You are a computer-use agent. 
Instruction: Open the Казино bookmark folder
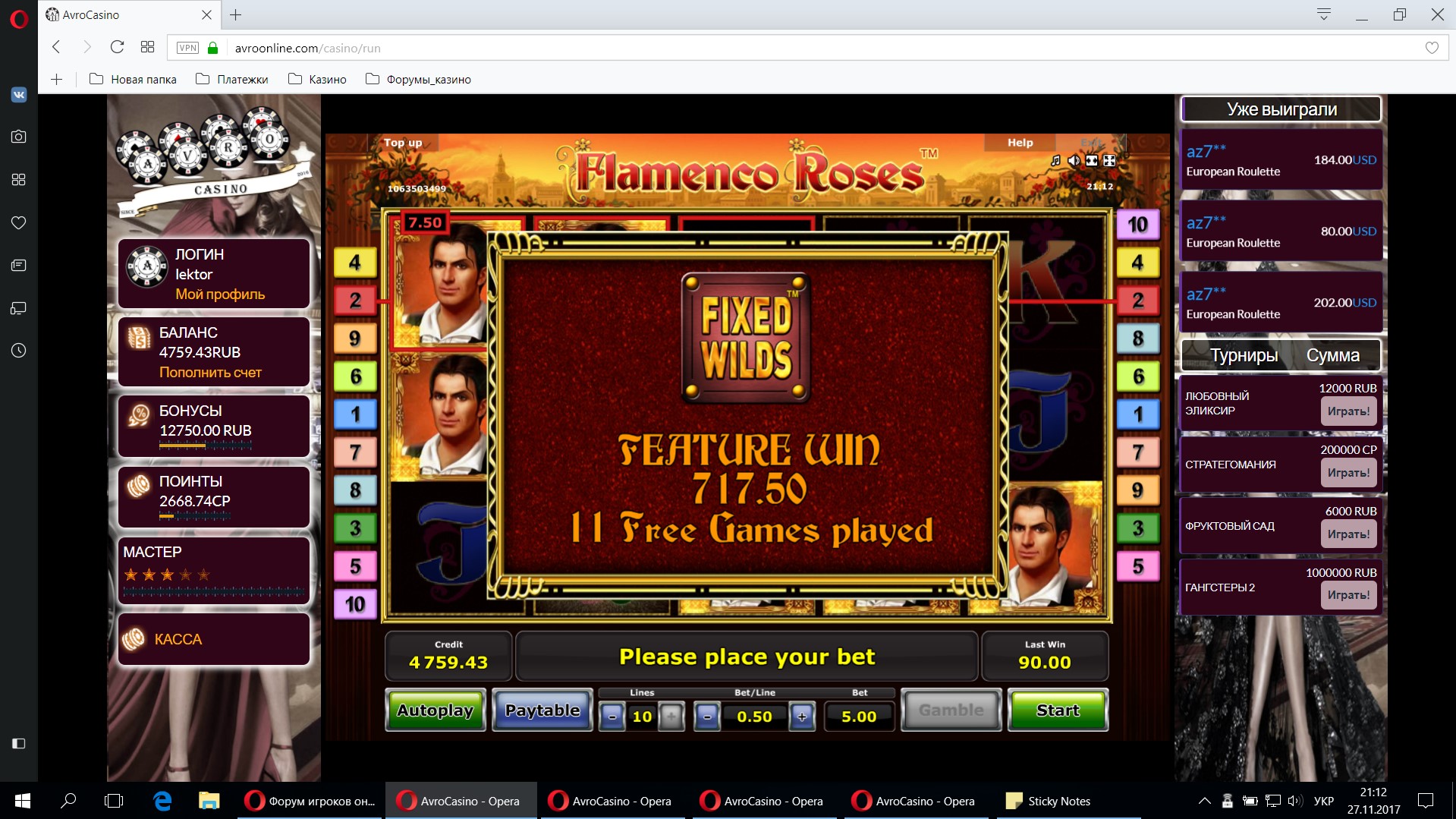tap(317, 79)
